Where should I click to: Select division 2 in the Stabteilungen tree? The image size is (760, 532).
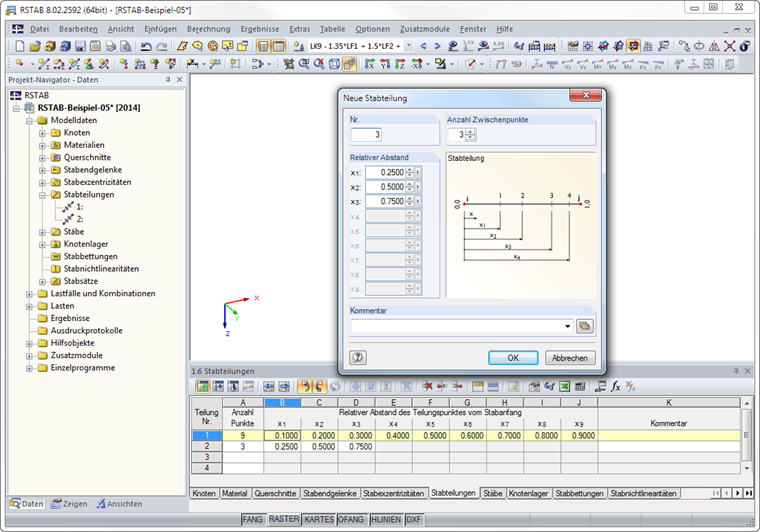pyautogui.click(x=73, y=219)
